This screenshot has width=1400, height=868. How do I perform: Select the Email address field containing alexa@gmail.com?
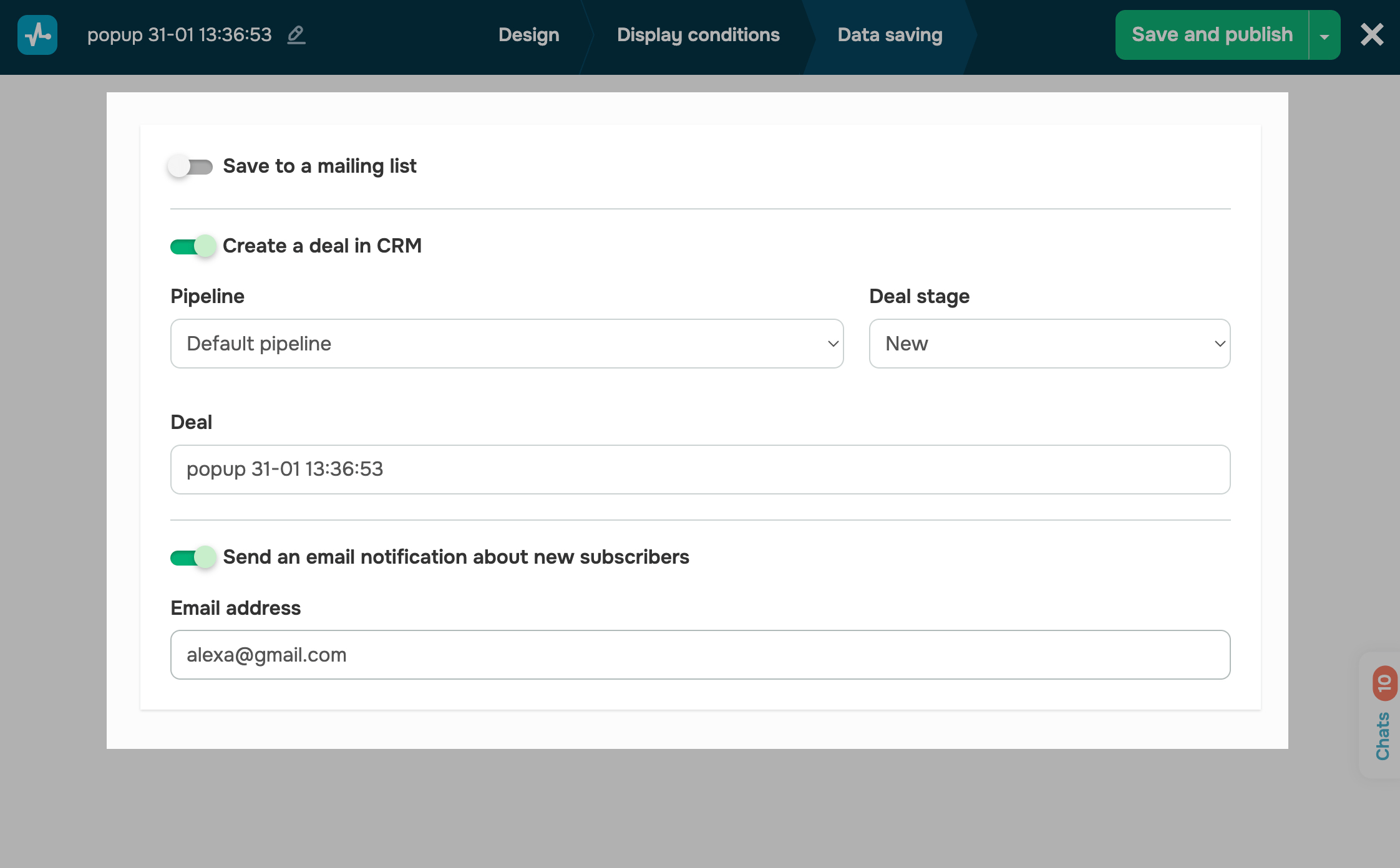pos(699,654)
